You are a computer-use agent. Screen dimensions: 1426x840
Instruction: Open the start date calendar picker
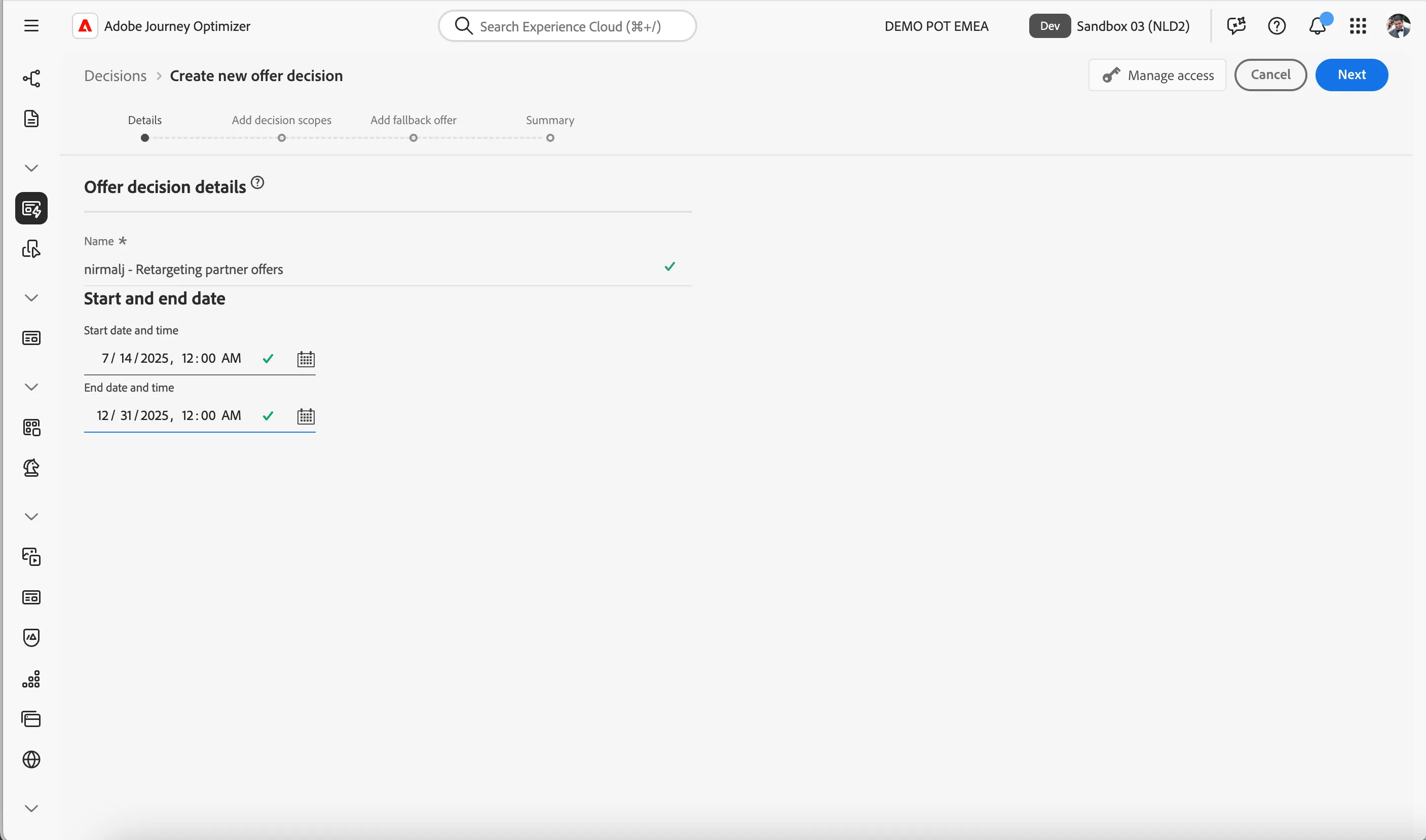(x=306, y=359)
